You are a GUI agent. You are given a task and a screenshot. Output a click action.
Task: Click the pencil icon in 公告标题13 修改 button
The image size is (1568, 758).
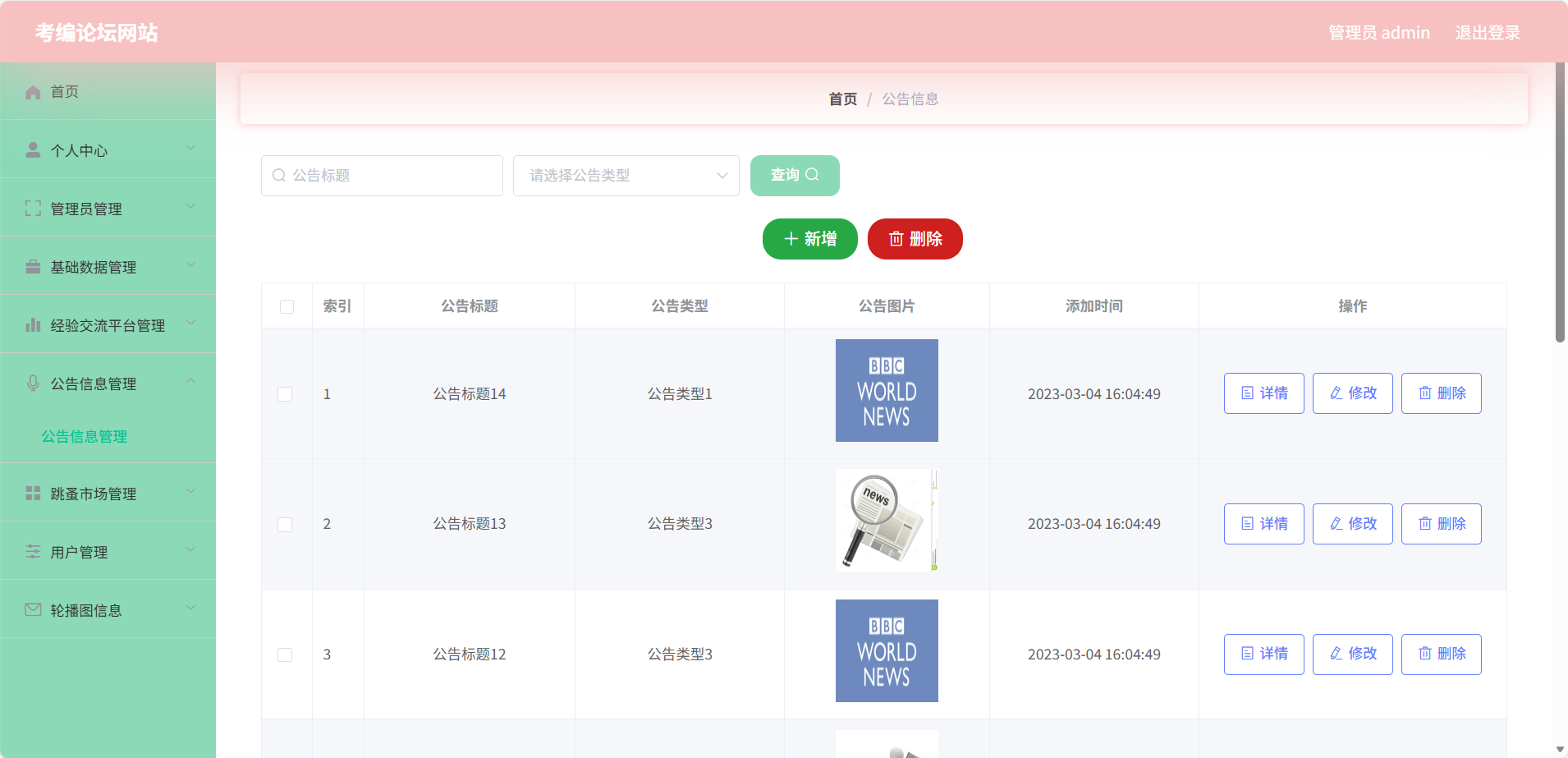[x=1336, y=524]
